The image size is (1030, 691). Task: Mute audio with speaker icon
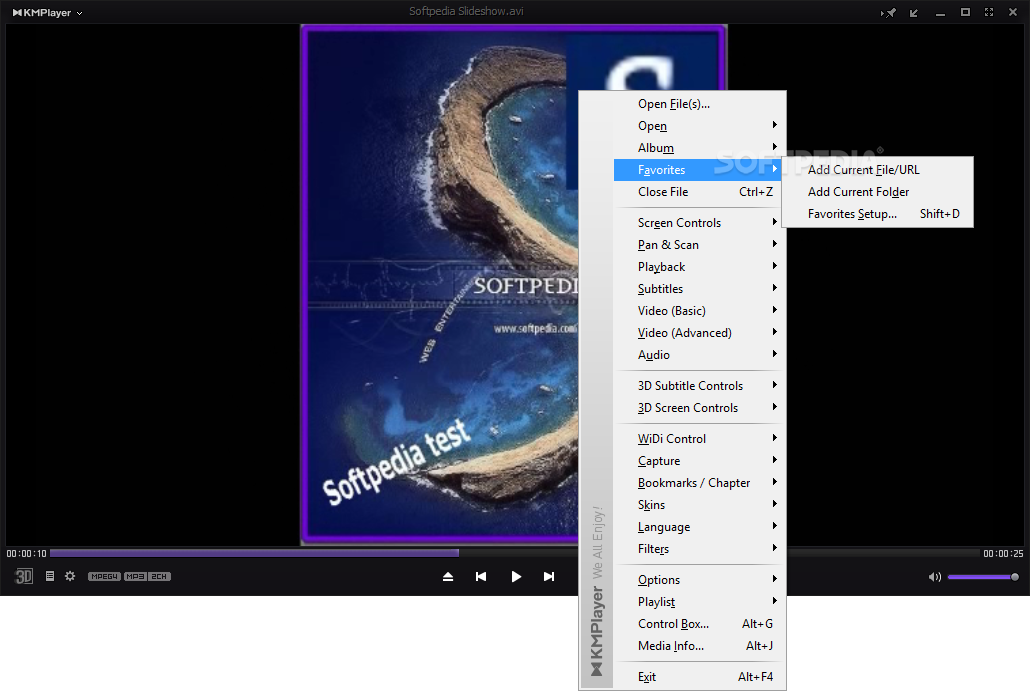pyautogui.click(x=935, y=577)
